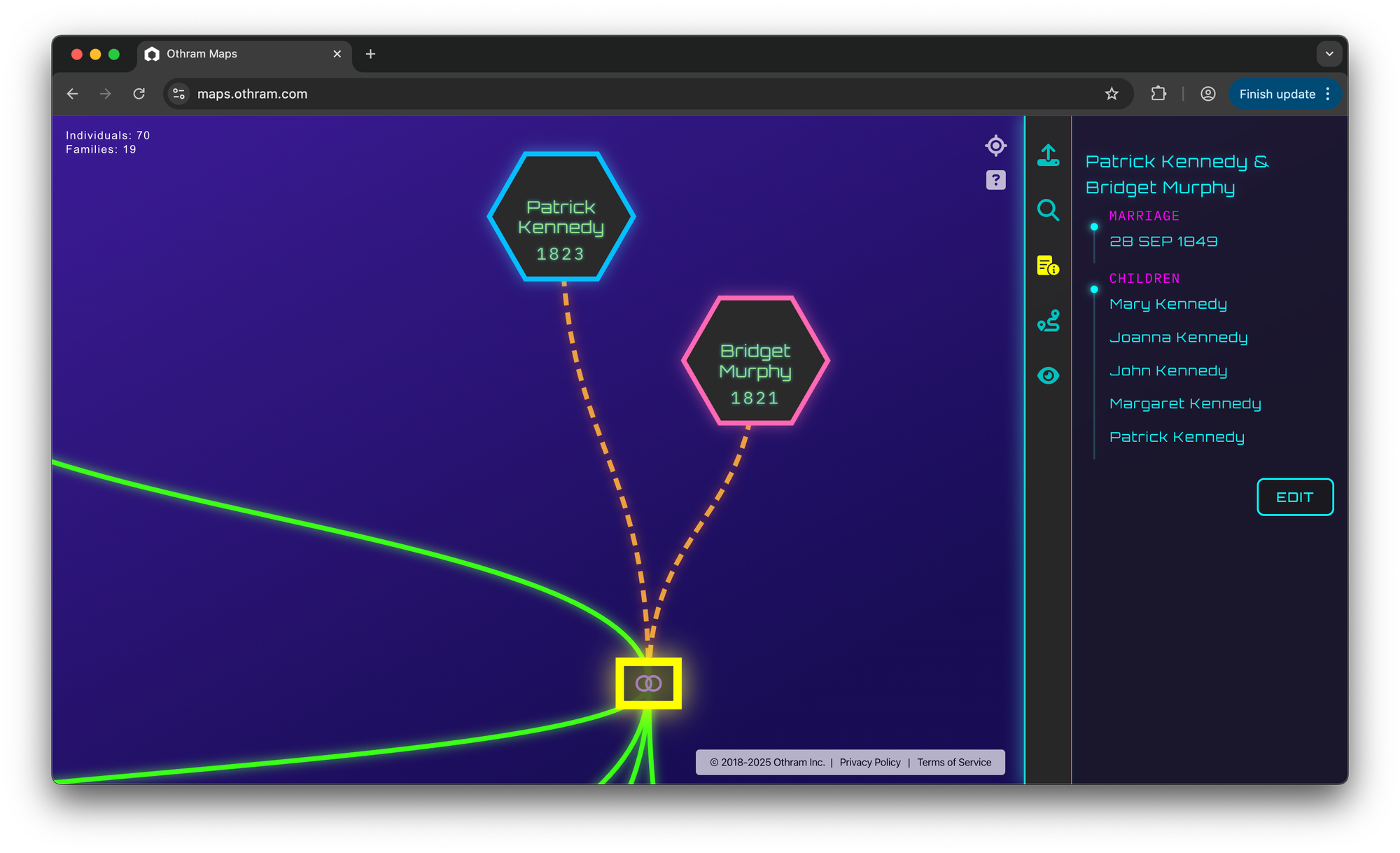Open child Margaret Kennedy from list
This screenshot has width=1400, height=853.
(1184, 403)
